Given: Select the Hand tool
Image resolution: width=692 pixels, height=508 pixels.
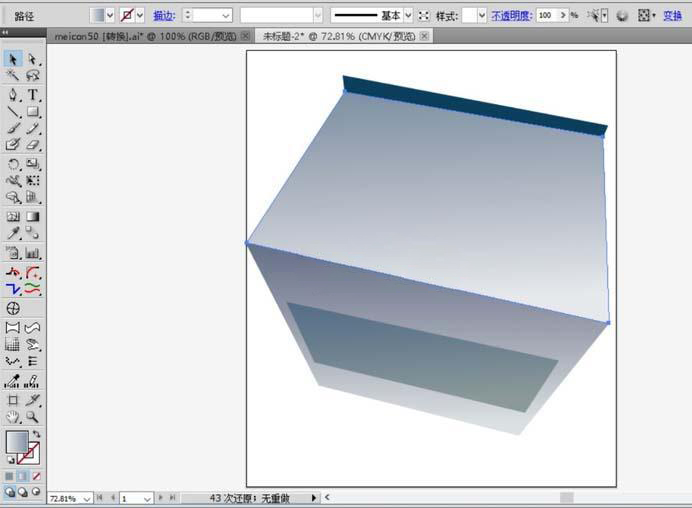Looking at the screenshot, I should click(x=13, y=416).
